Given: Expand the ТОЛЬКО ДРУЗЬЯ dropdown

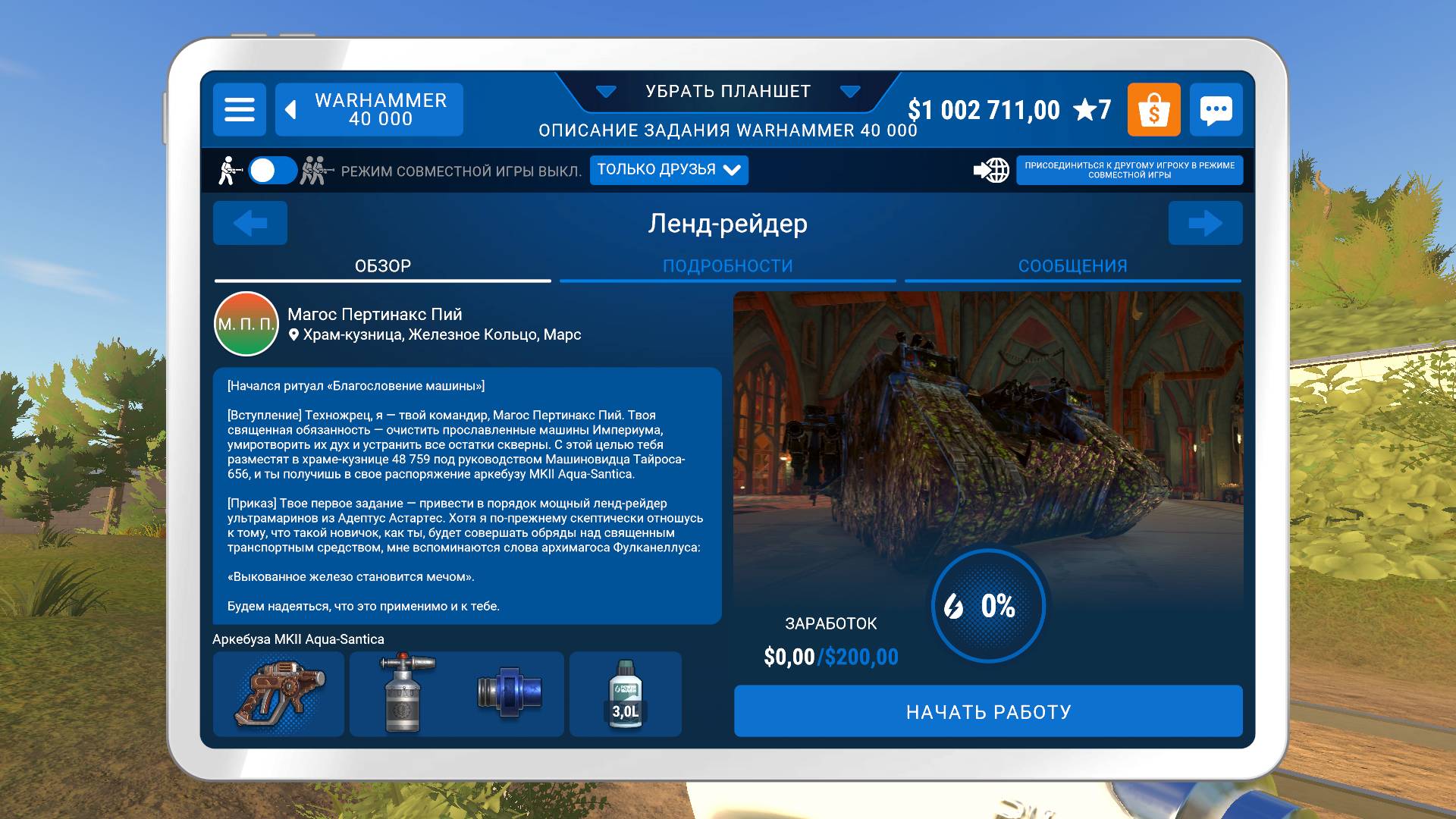Looking at the screenshot, I should tap(669, 170).
